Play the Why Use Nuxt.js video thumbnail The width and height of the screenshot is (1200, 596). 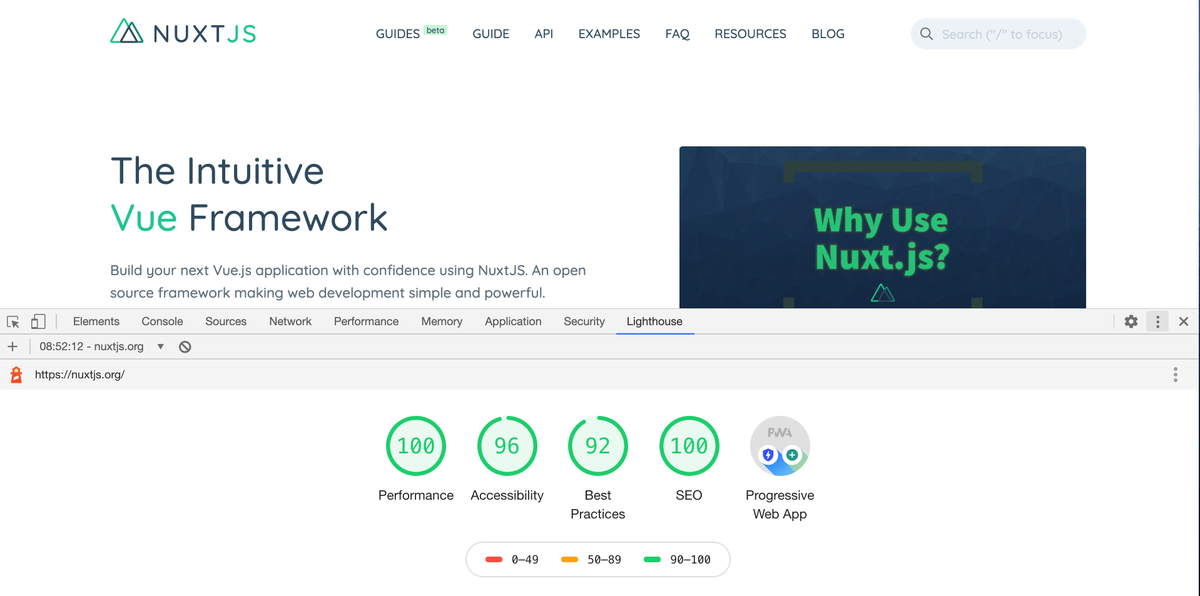click(x=882, y=228)
